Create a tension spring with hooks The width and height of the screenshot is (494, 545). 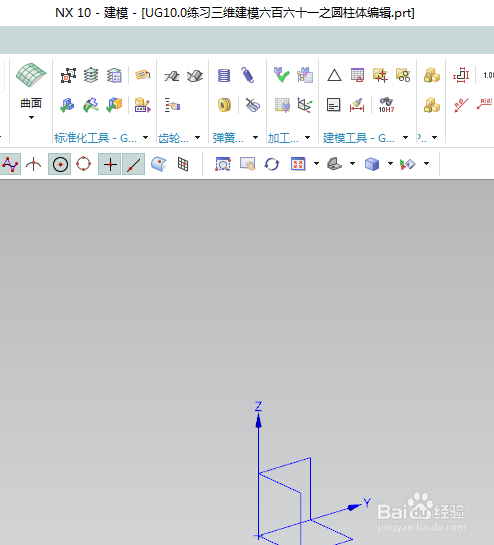click(248, 75)
